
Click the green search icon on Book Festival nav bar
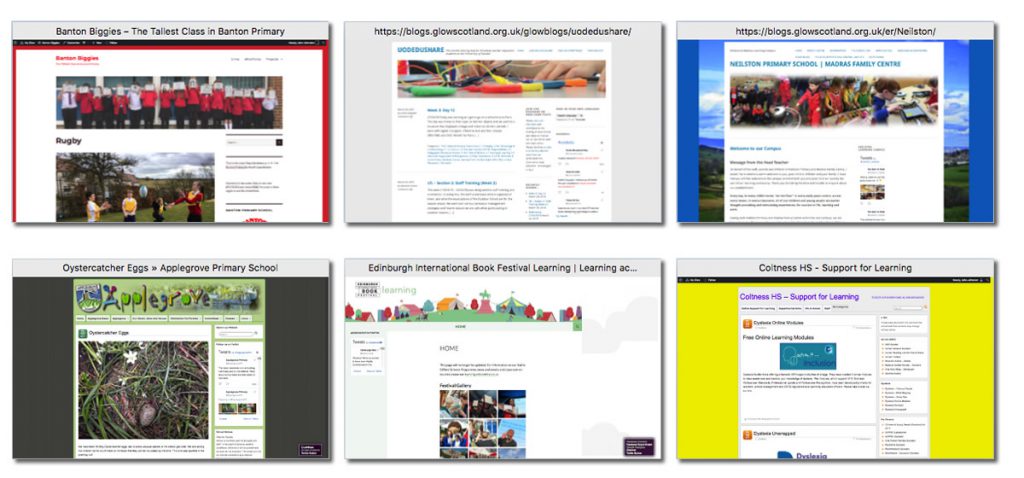(x=577, y=325)
